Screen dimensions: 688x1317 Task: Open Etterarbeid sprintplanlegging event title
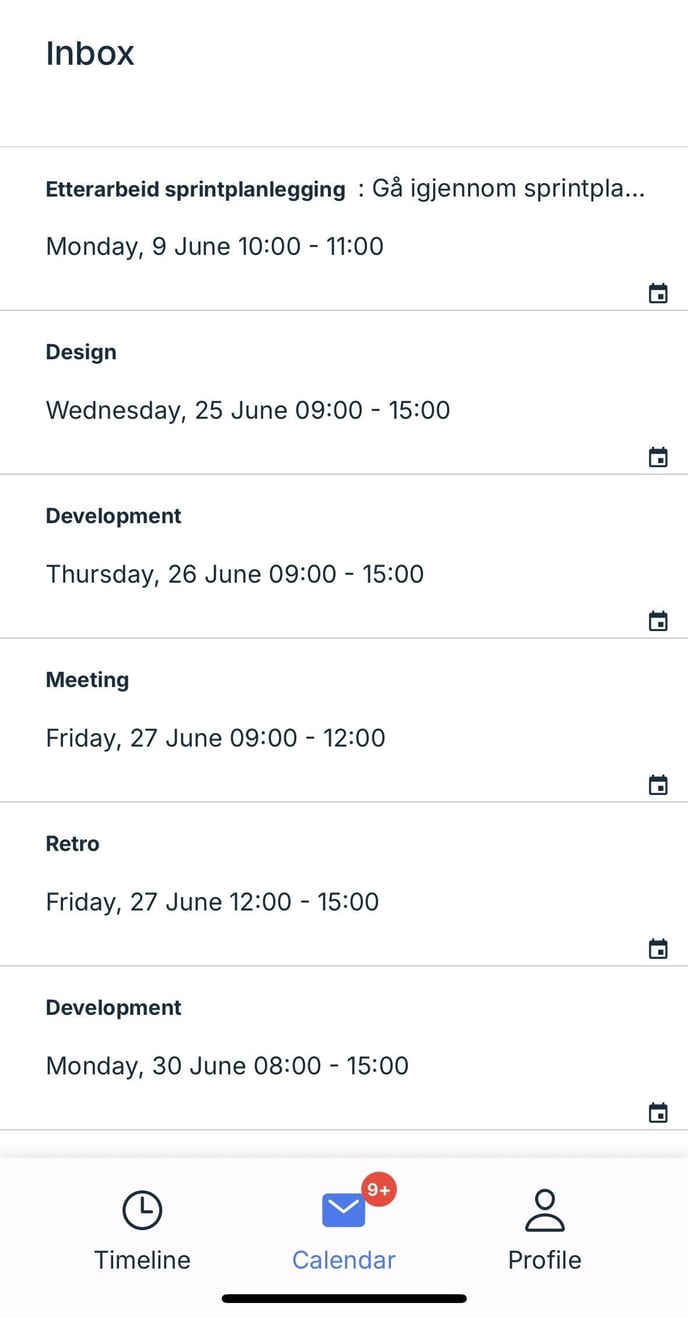tap(195, 189)
